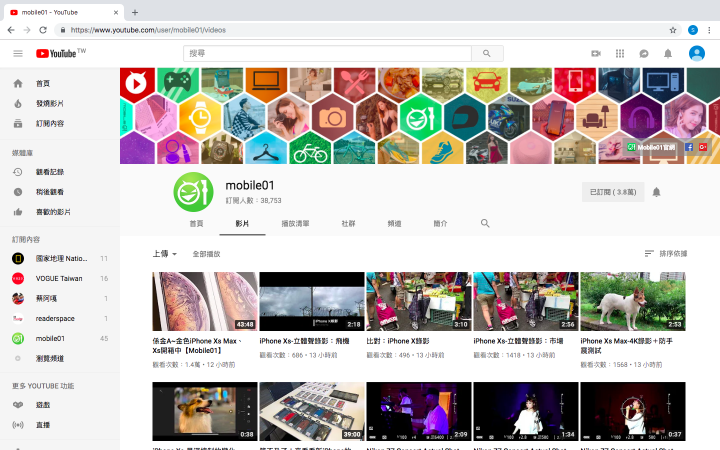The image size is (720, 450).
Task: Open VOGUE Taiwan subscription channel
Action: point(60,278)
